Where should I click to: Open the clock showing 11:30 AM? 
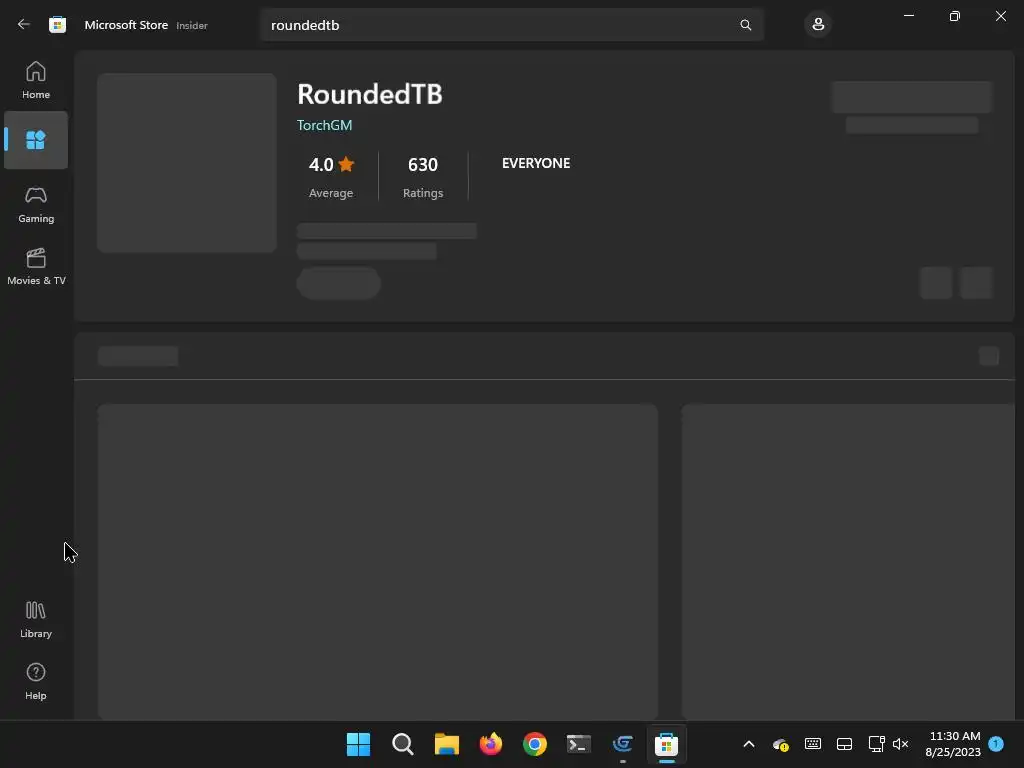pos(953,744)
